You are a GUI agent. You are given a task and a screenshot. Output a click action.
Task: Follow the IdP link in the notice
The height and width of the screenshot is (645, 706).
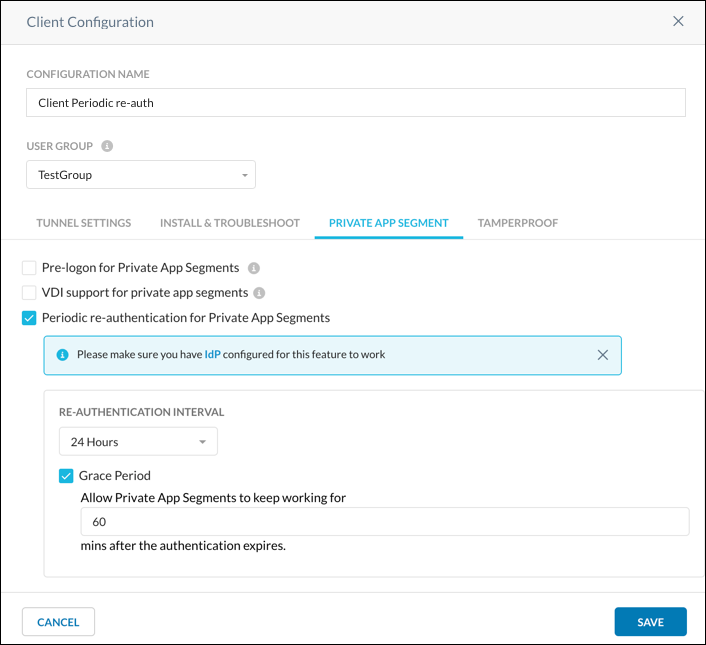click(212, 355)
